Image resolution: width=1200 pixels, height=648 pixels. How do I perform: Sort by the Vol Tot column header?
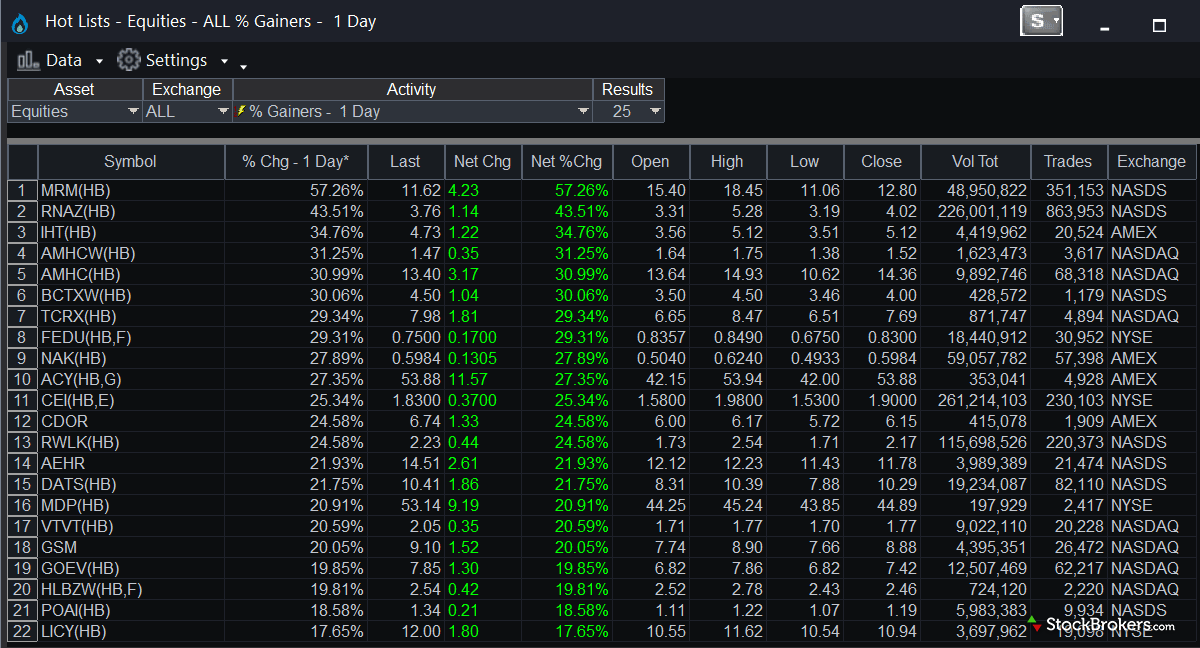click(975, 161)
